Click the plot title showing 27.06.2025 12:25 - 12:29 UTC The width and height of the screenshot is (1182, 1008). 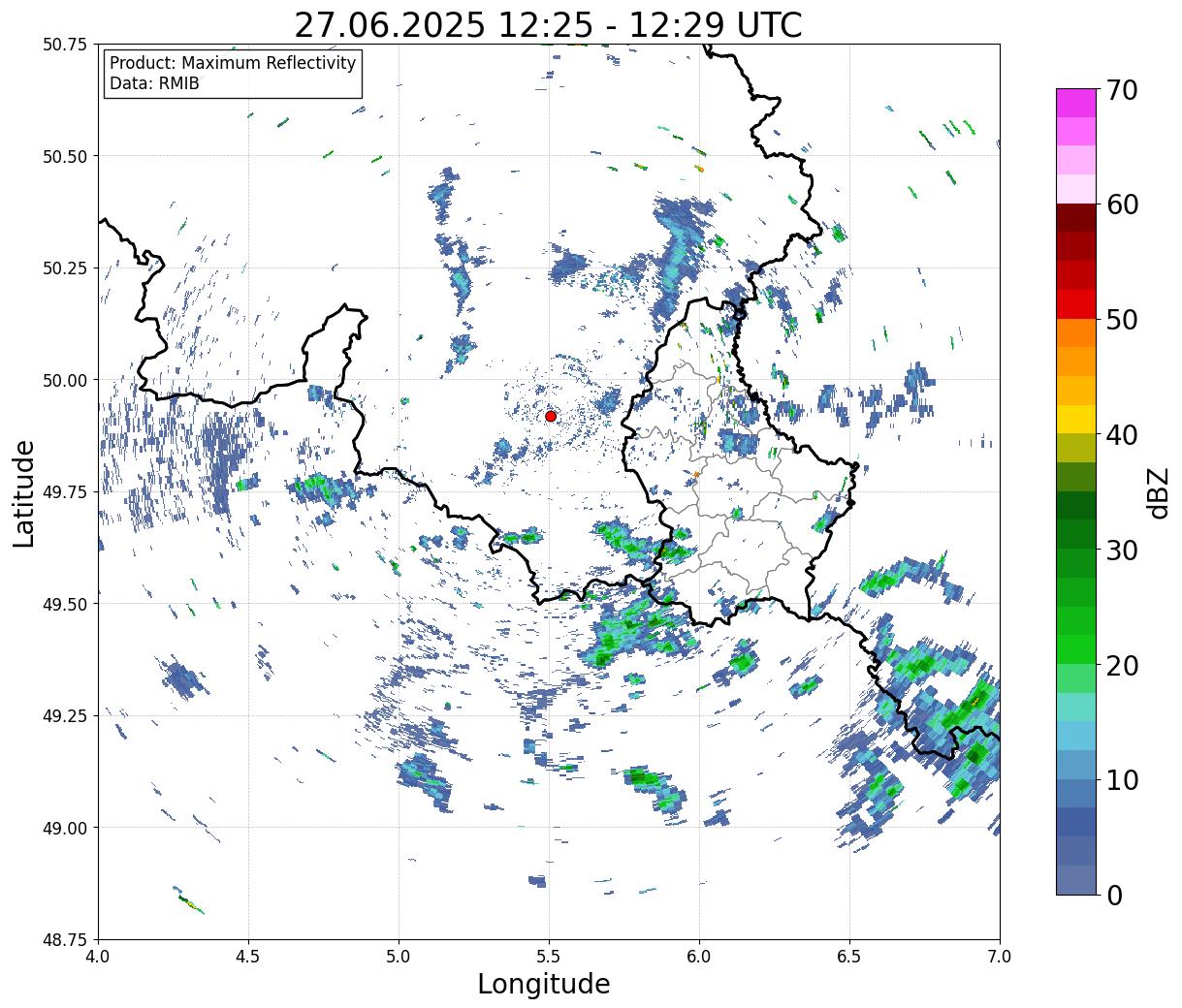pyautogui.click(x=549, y=24)
